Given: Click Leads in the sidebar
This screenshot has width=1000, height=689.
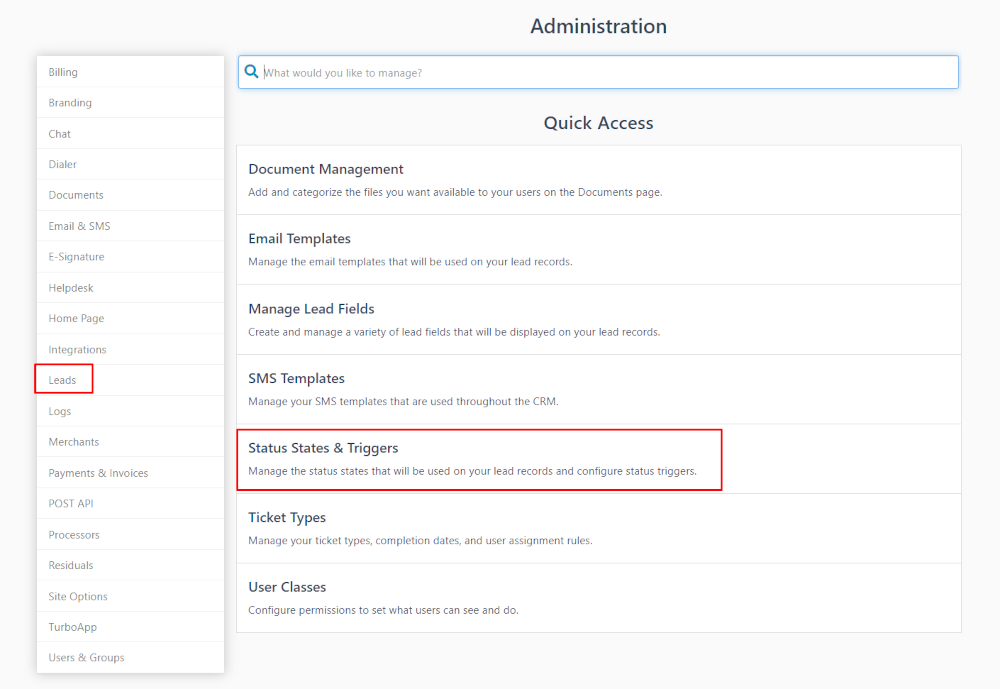Looking at the screenshot, I should click(131, 380).
